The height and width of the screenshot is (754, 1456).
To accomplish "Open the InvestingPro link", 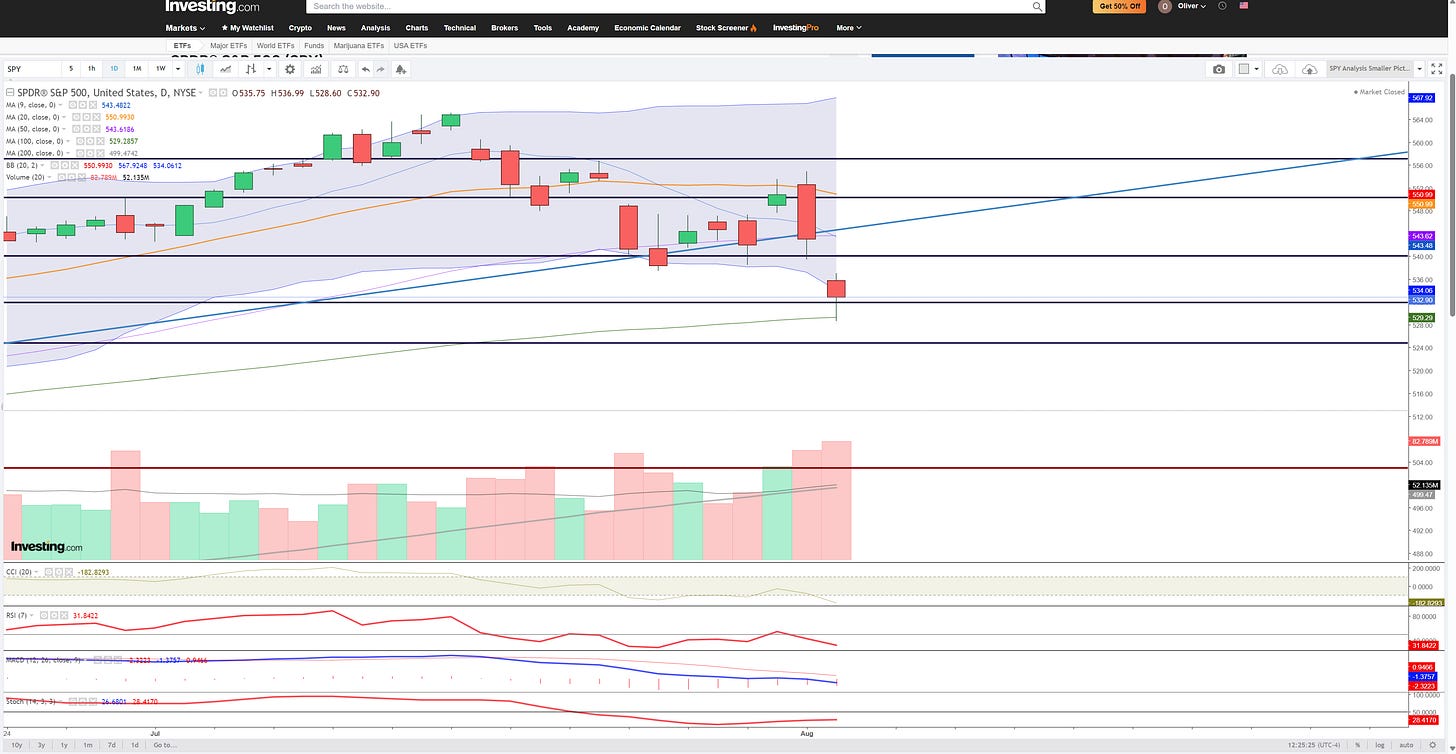I will point(796,28).
